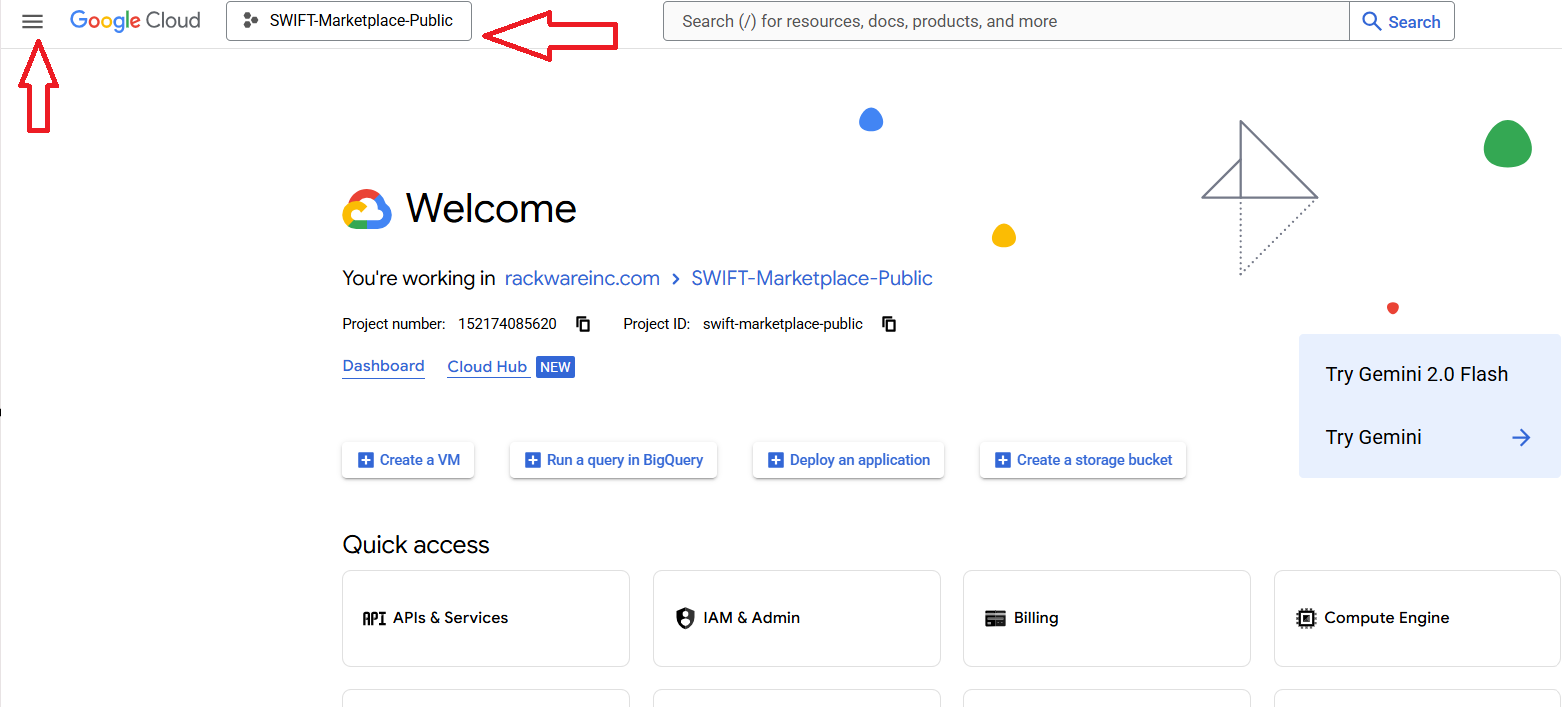Click the Project number label text
The image size is (1562, 707).
(x=394, y=324)
